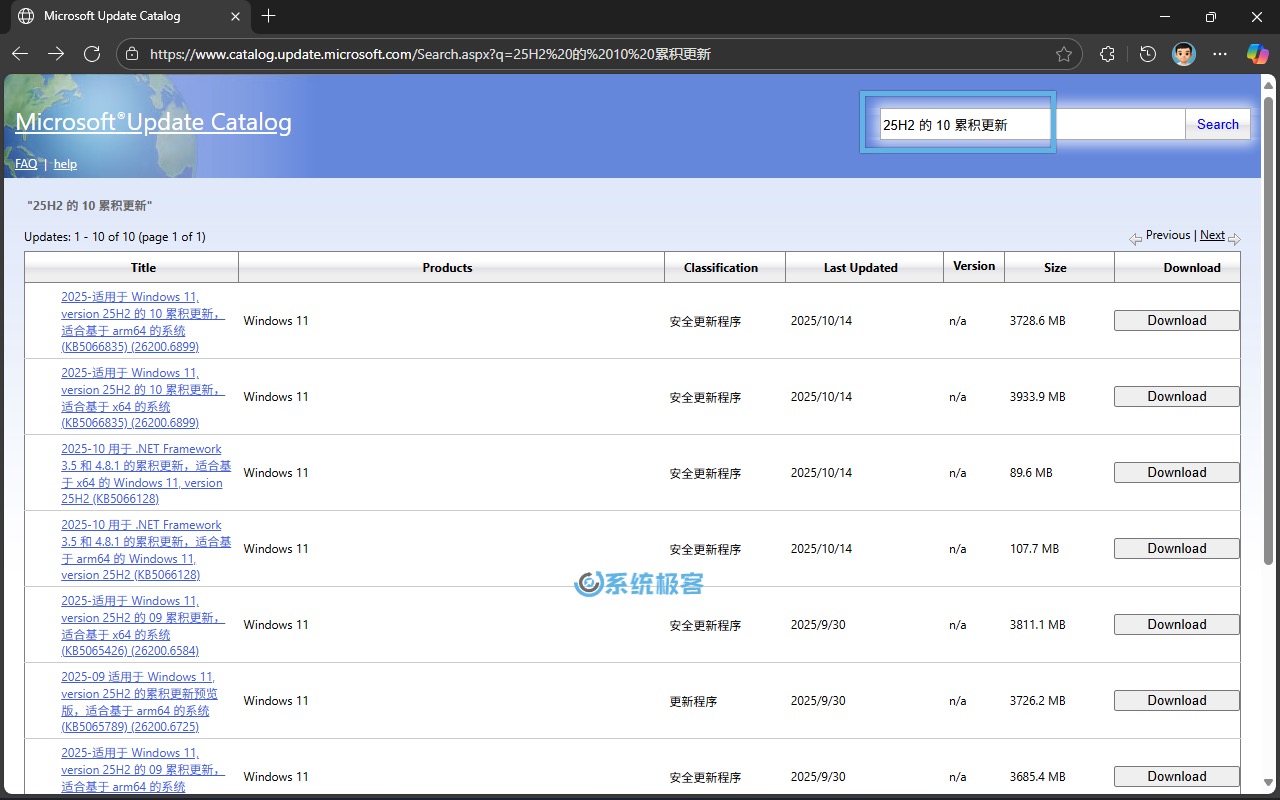Click the browser Back arrow icon
This screenshot has width=1280, height=800.
(x=20, y=54)
